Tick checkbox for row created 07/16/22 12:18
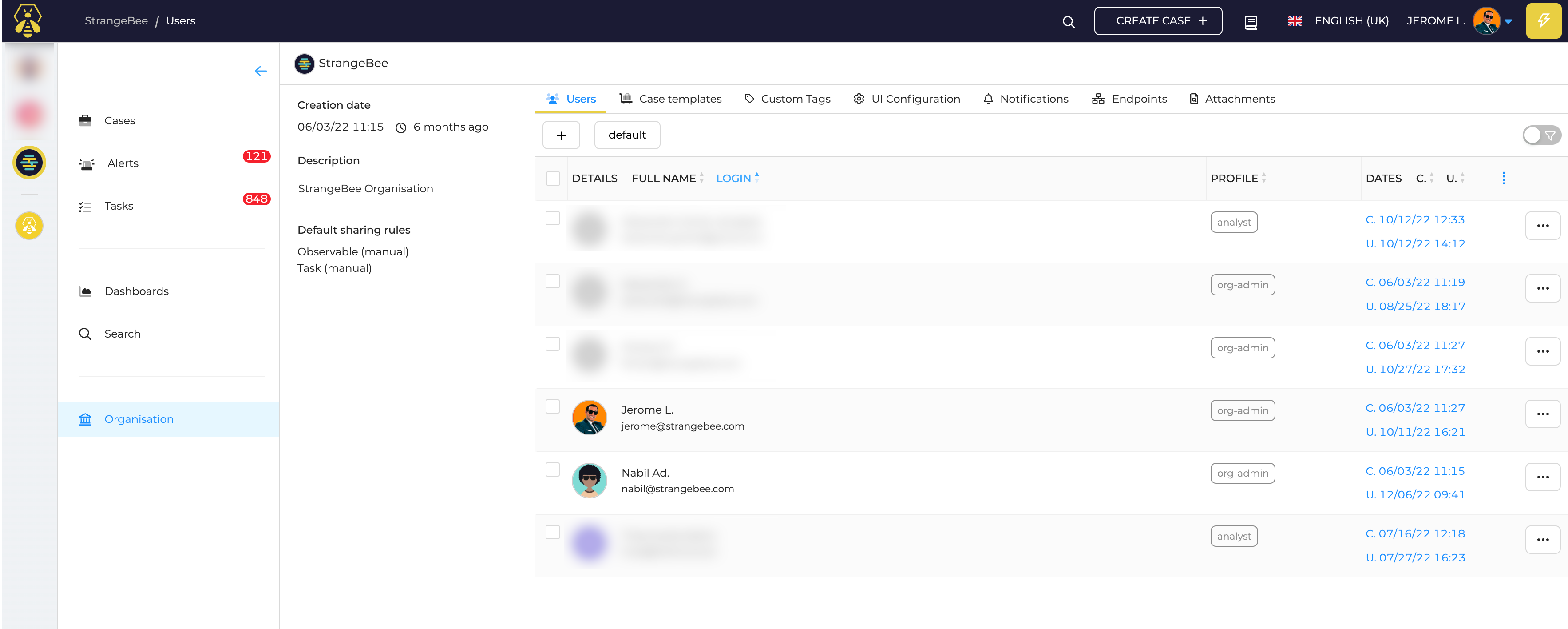The image size is (1568, 629). pos(552,532)
